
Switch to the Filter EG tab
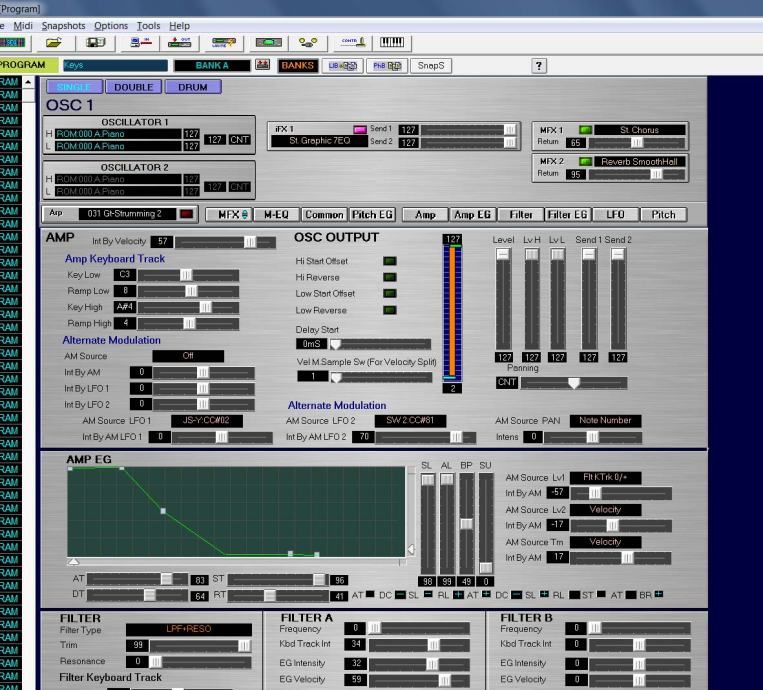point(568,214)
